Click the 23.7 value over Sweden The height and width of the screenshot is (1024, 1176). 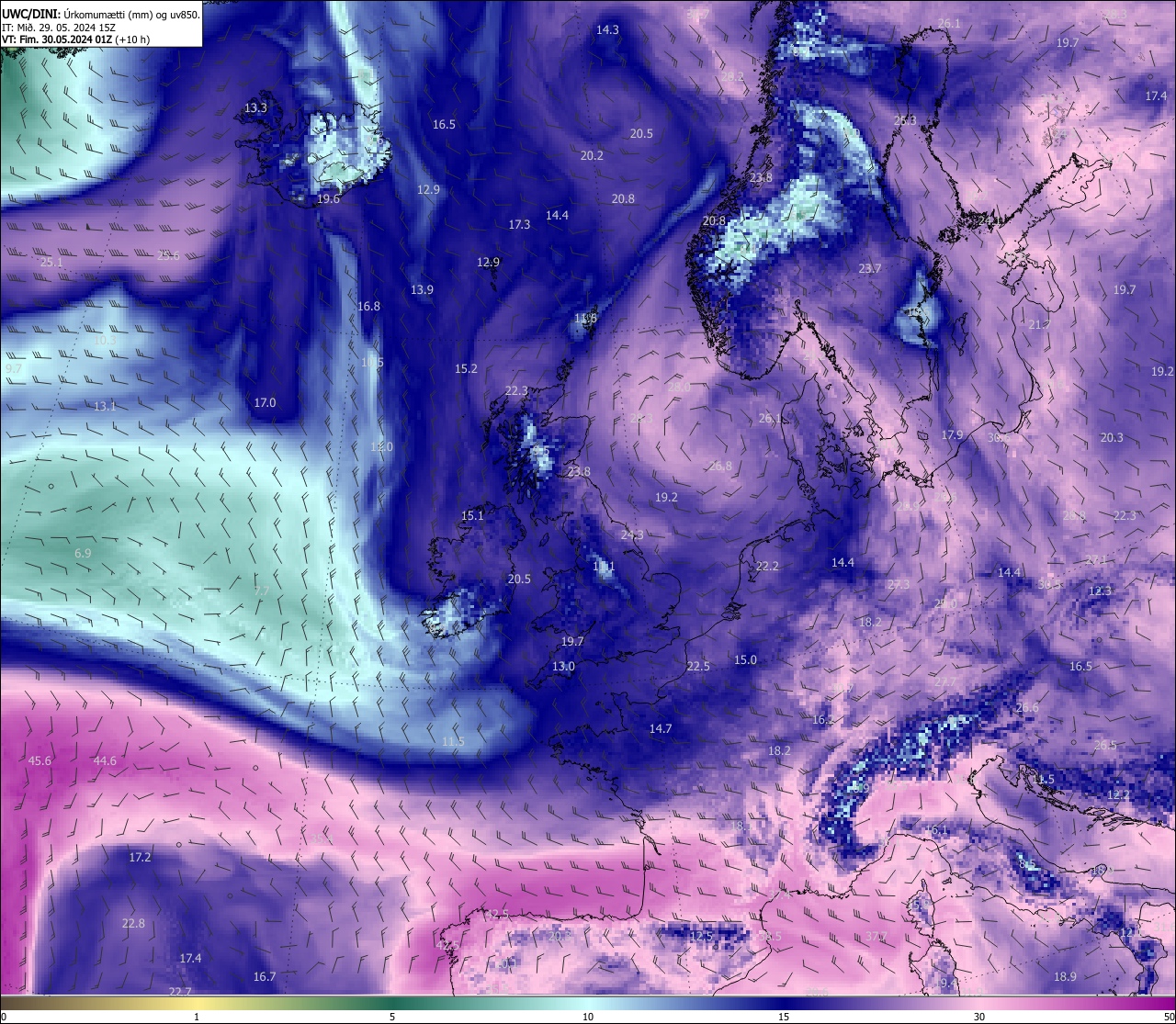[869, 269]
